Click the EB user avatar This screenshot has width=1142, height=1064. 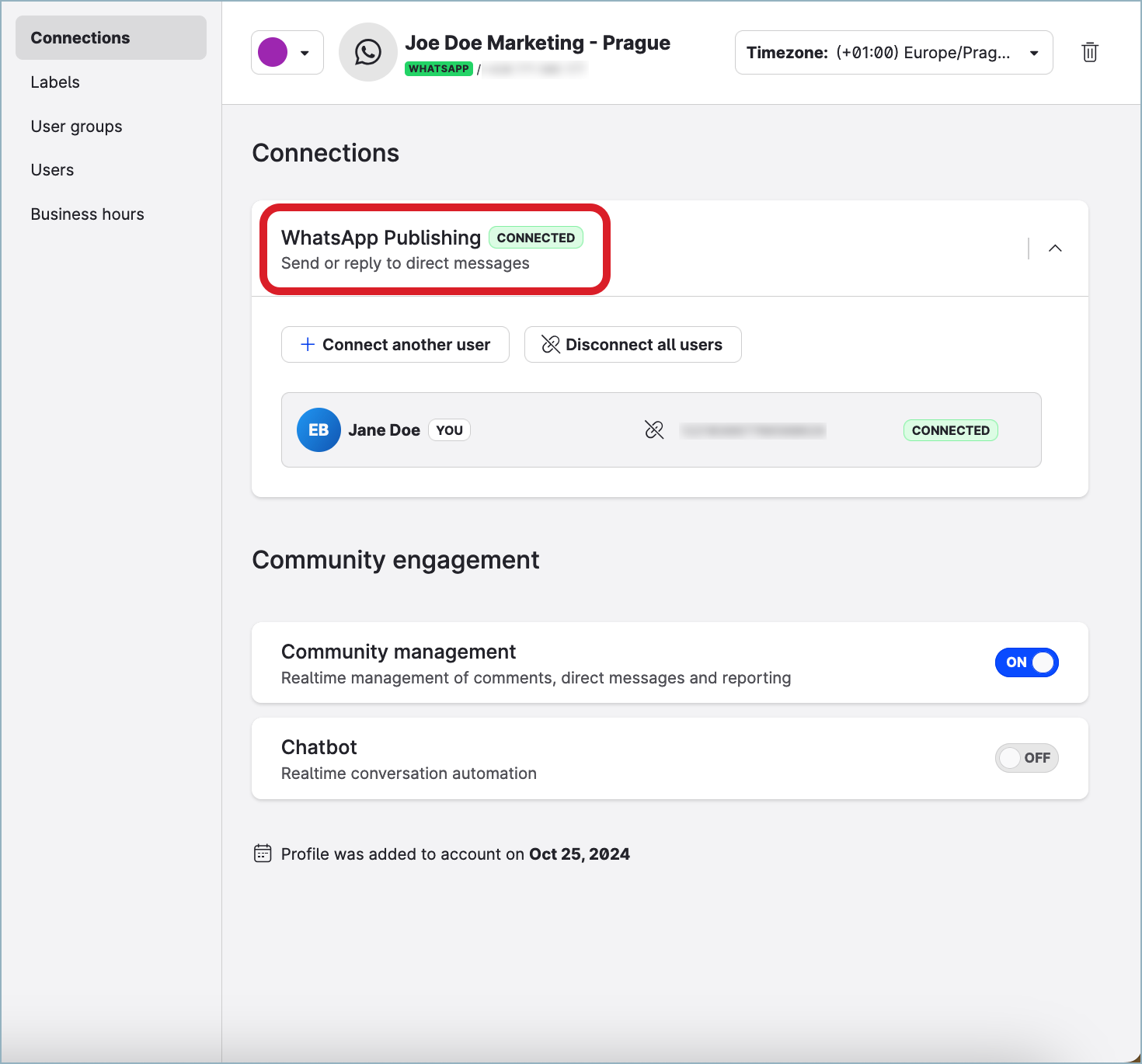pyautogui.click(x=319, y=429)
